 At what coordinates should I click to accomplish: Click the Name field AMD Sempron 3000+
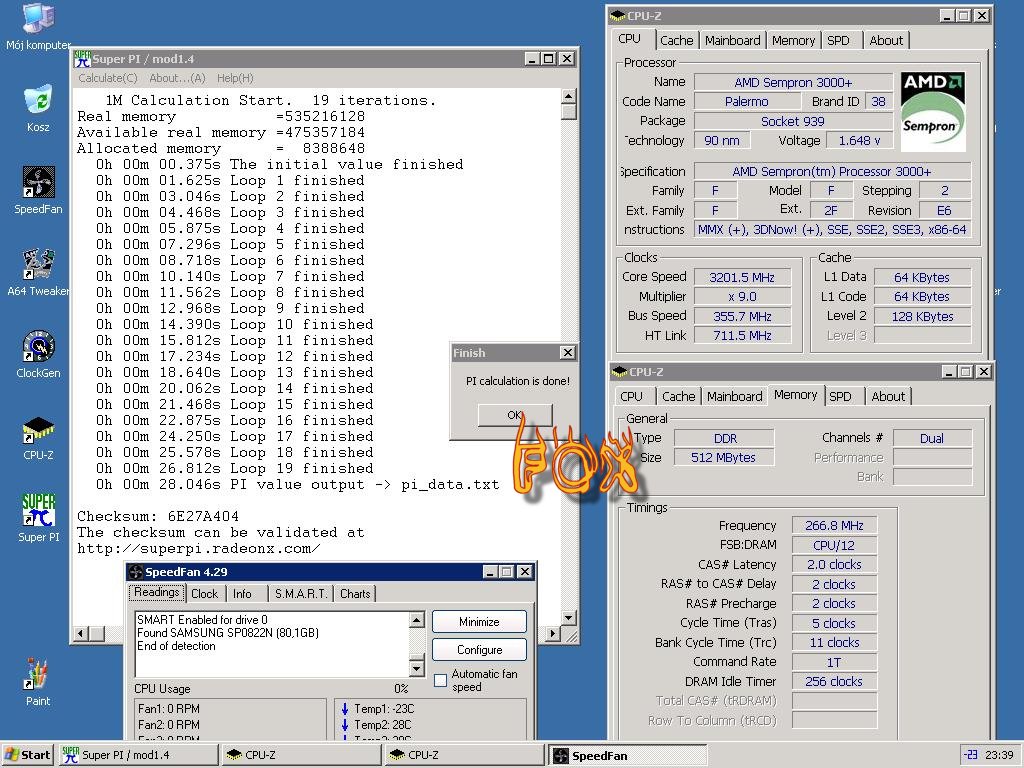793,82
